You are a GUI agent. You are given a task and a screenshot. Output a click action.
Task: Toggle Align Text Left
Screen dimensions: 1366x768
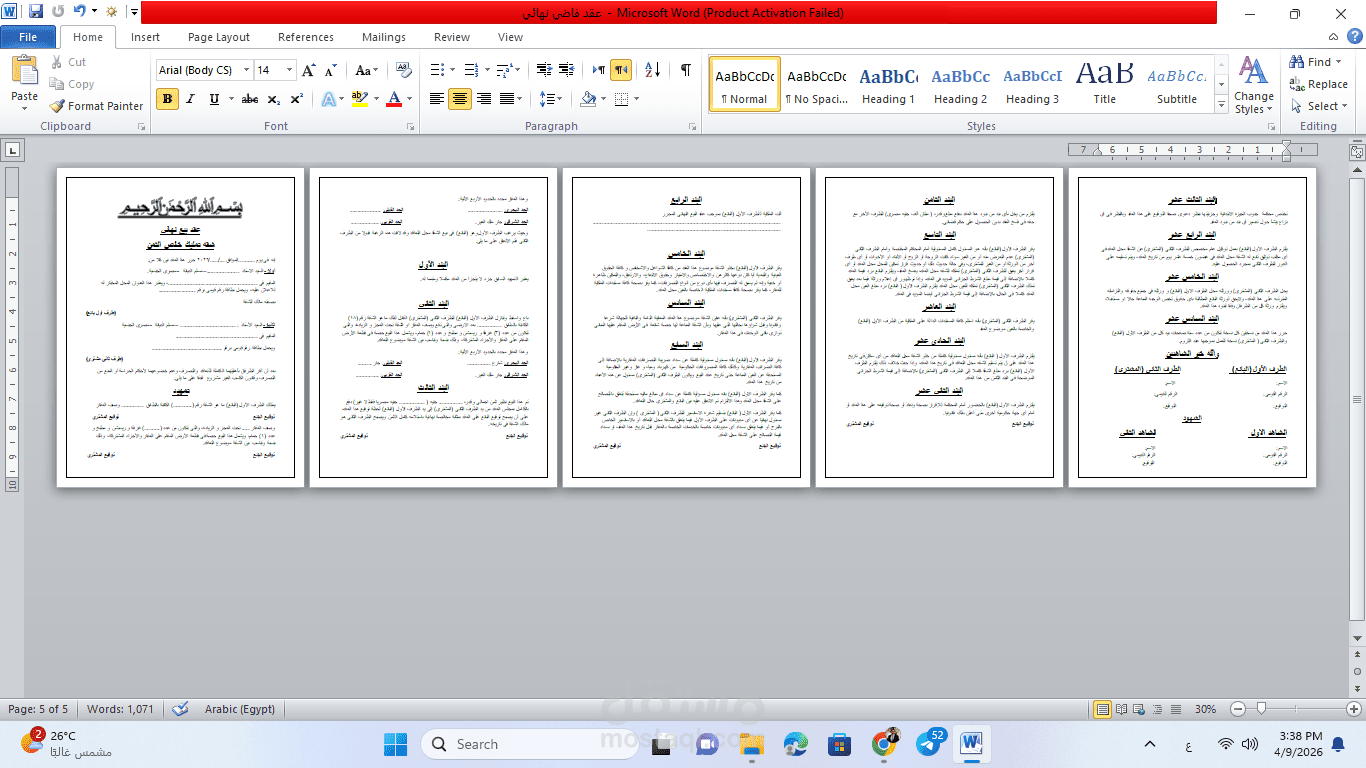pos(437,99)
